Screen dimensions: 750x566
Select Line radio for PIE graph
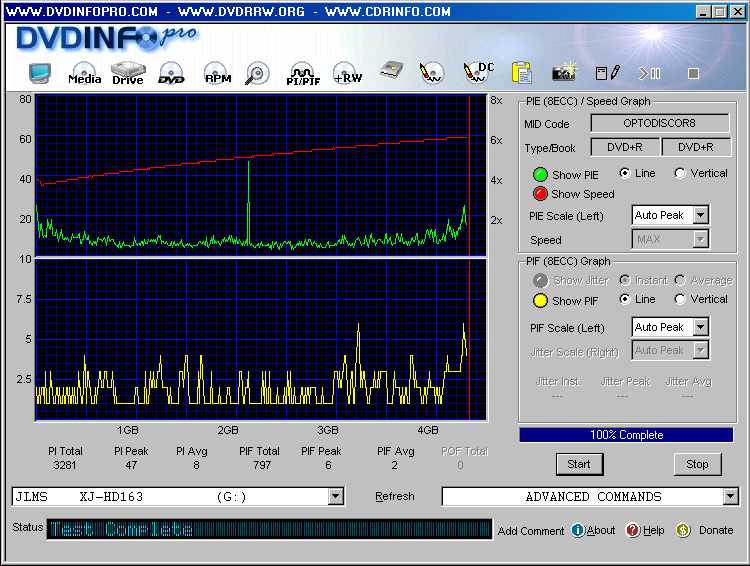click(x=625, y=173)
